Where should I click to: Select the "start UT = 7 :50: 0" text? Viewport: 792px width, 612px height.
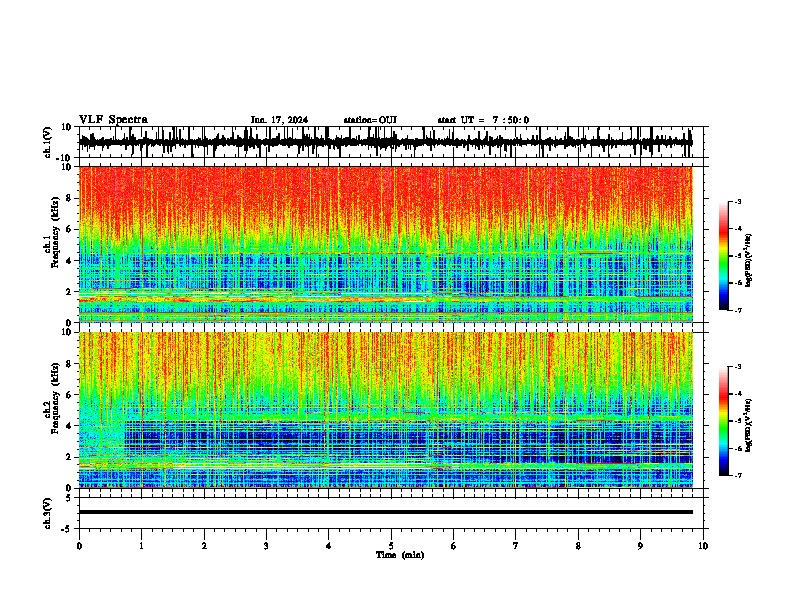(483, 120)
